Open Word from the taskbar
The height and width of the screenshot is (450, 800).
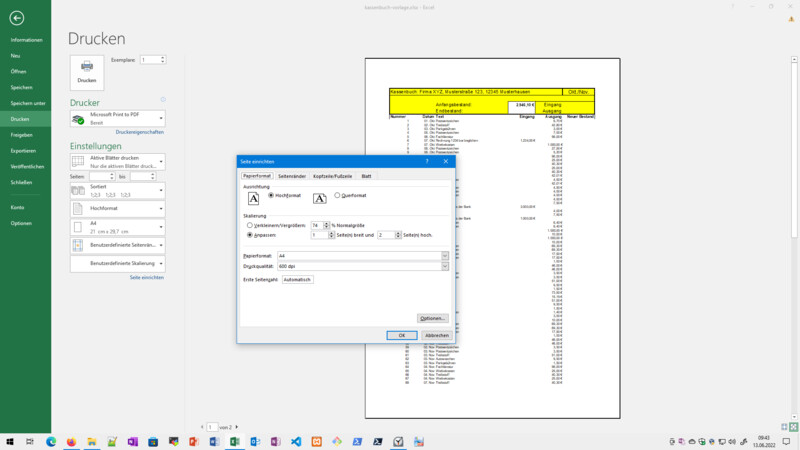[x=214, y=441]
